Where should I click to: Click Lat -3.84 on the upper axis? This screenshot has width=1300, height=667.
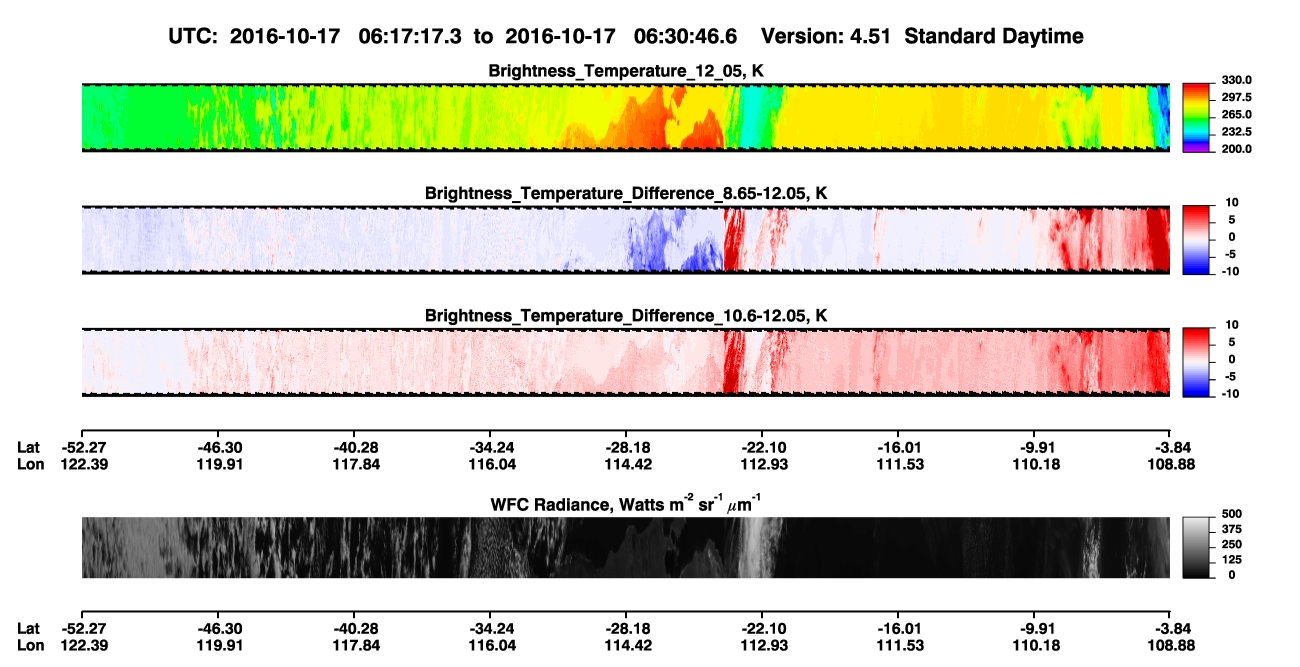pos(1170,448)
